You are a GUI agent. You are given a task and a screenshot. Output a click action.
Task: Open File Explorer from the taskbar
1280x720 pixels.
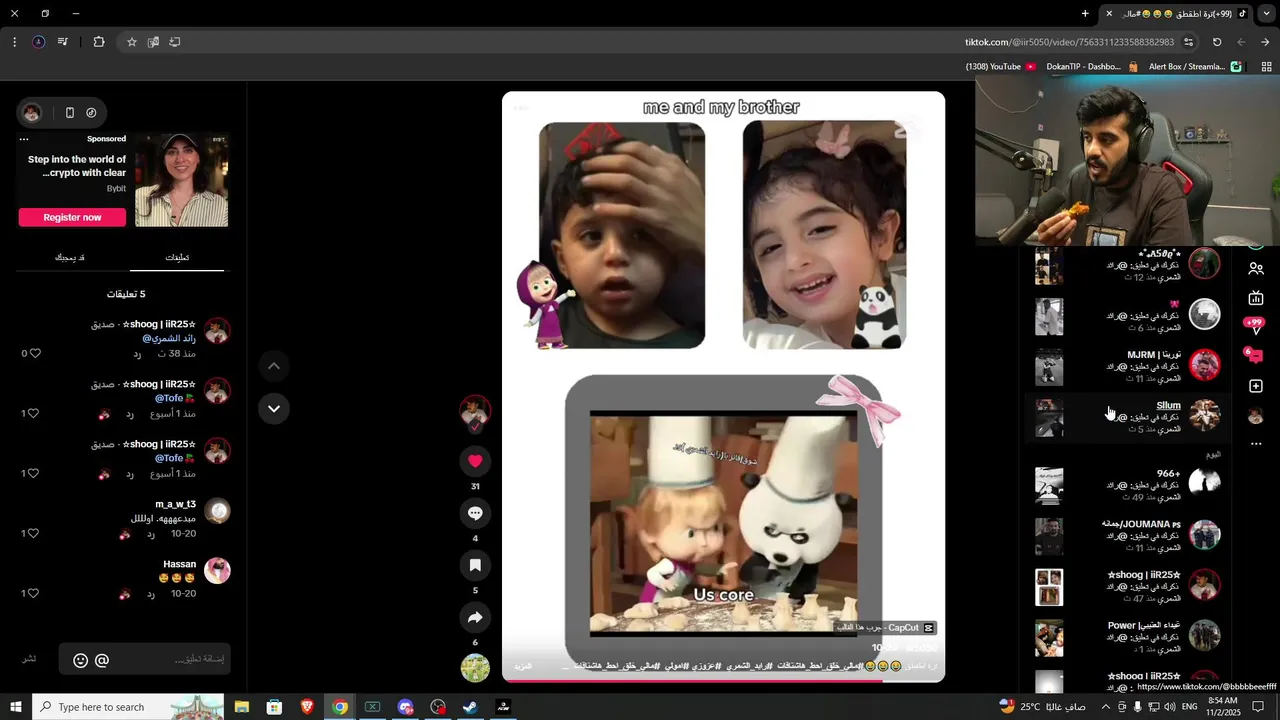point(242,707)
